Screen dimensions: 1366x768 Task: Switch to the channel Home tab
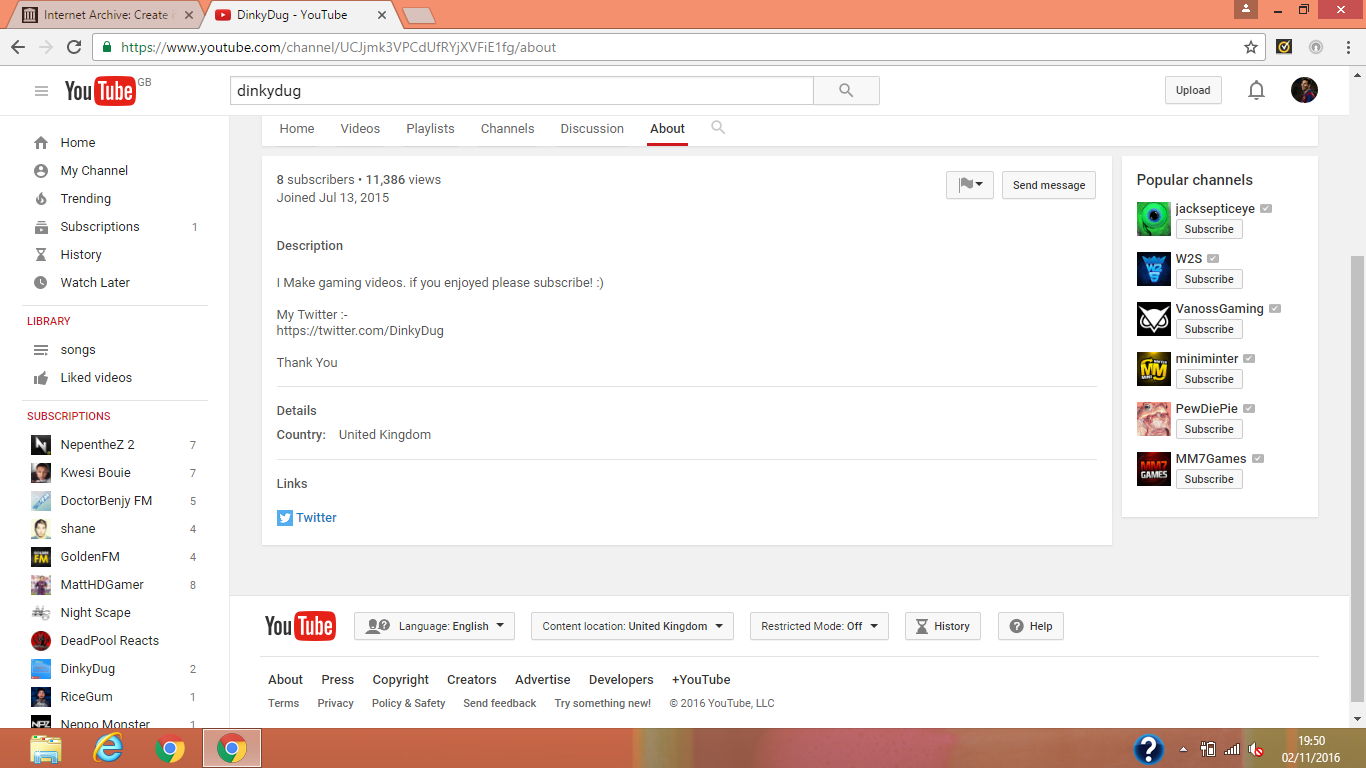[x=297, y=129]
